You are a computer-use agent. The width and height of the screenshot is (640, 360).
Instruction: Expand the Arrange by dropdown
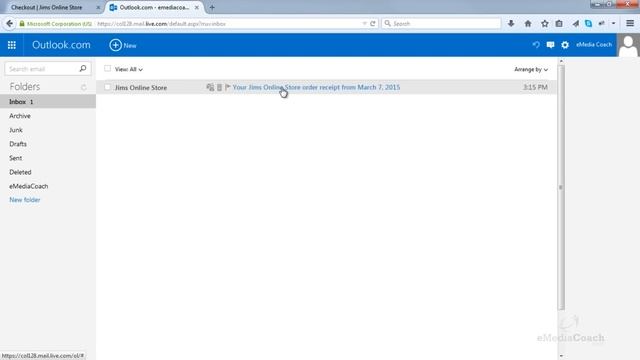[x=531, y=69]
